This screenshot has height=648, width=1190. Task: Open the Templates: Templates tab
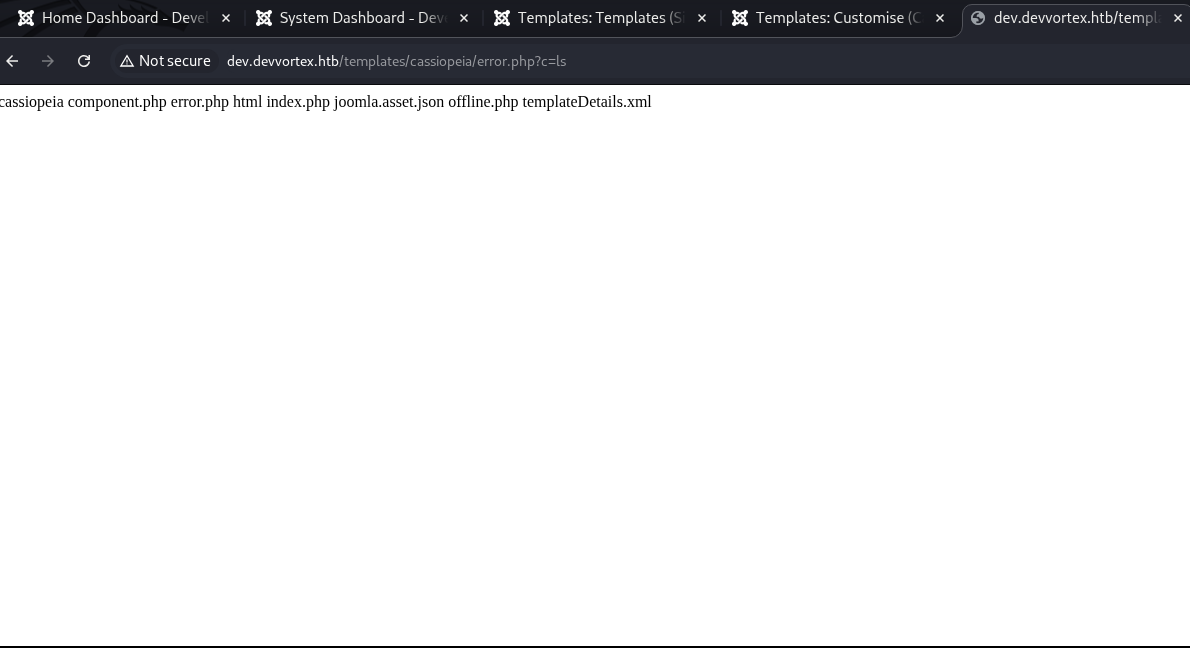[598, 18]
